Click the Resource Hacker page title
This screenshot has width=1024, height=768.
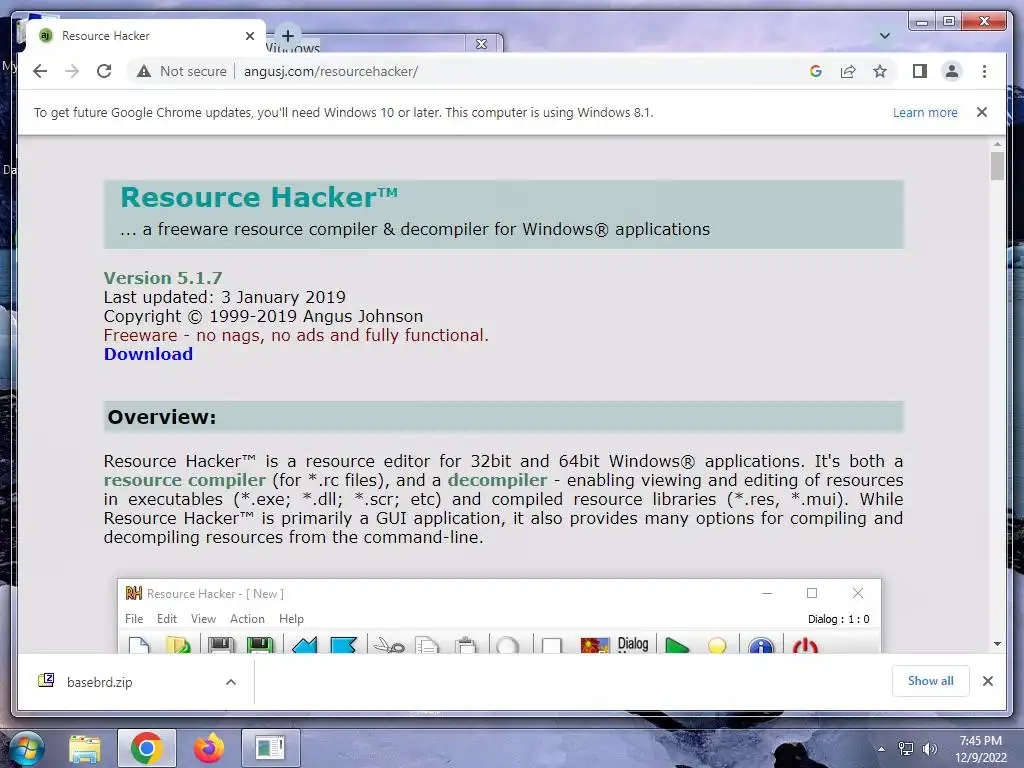[x=259, y=197]
